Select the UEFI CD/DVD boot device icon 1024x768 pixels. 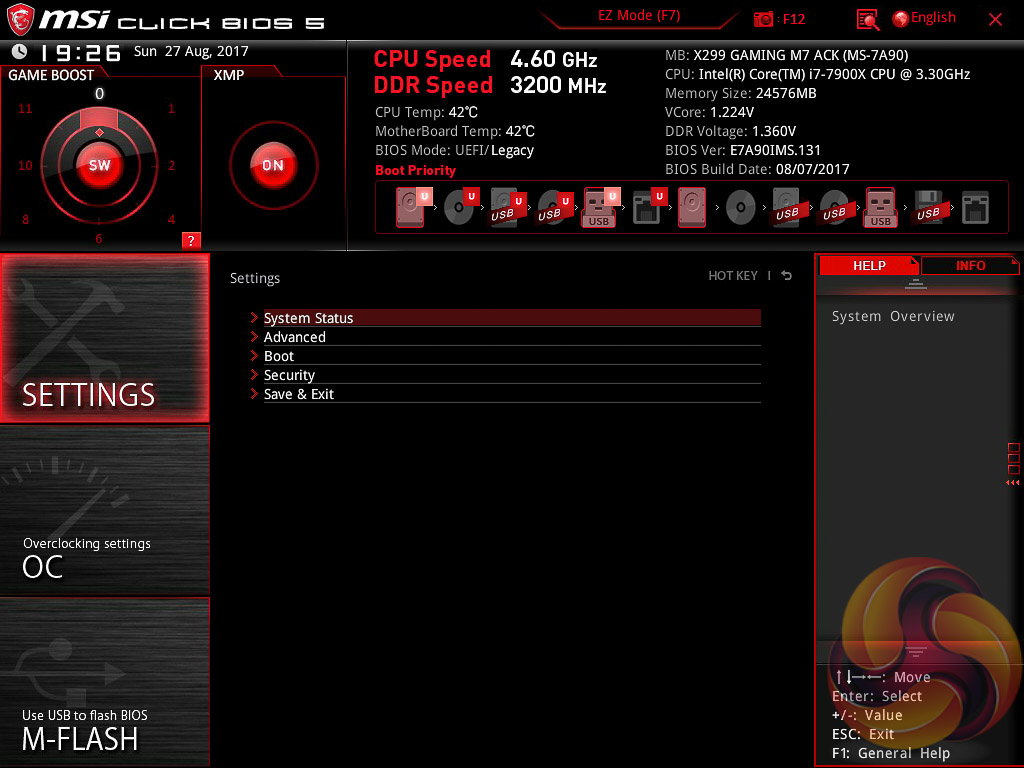pos(460,207)
